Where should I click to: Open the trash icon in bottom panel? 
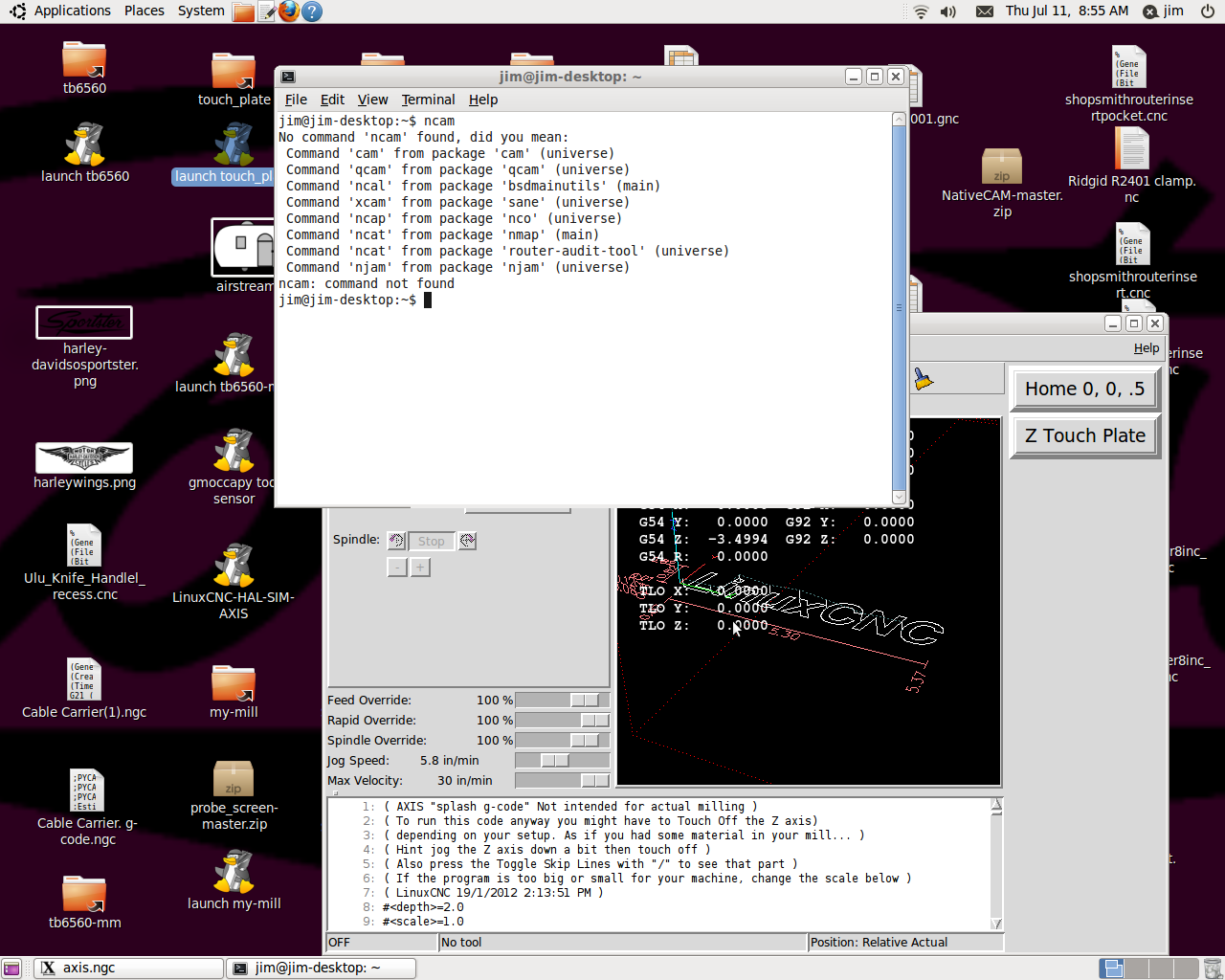[x=1213, y=968]
